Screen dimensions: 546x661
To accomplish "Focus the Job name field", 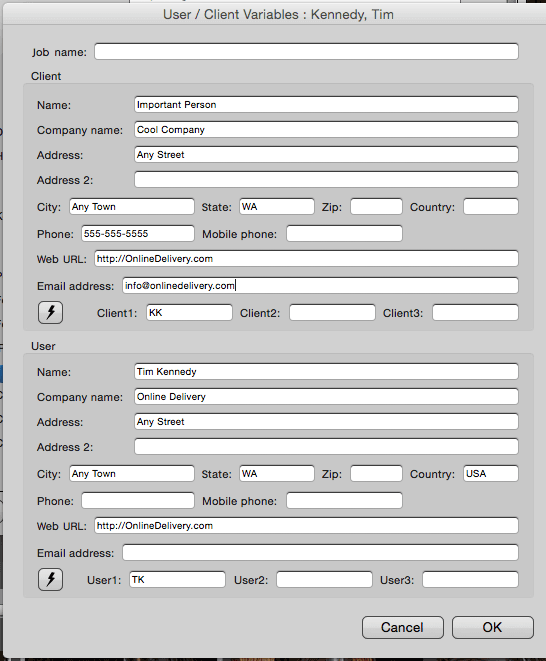I will tap(307, 52).
